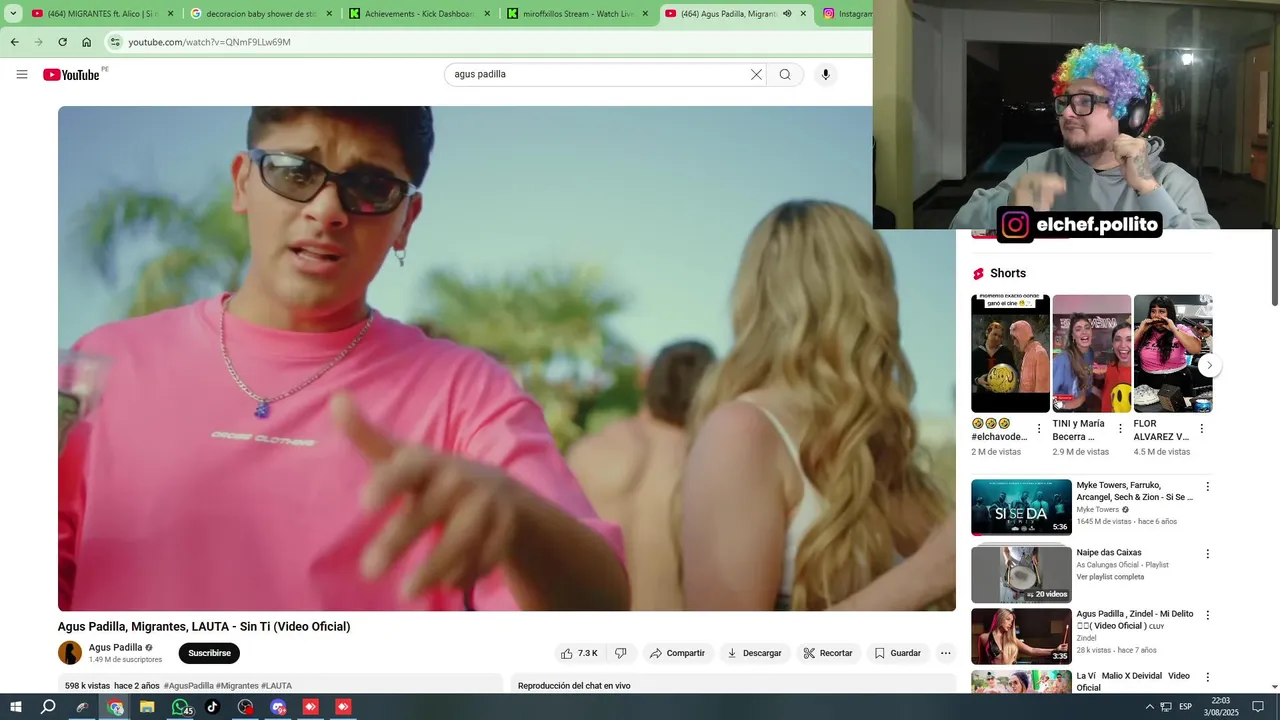Start voice search with the microphone
Screen dimensions: 1280x720
click(x=825, y=74)
